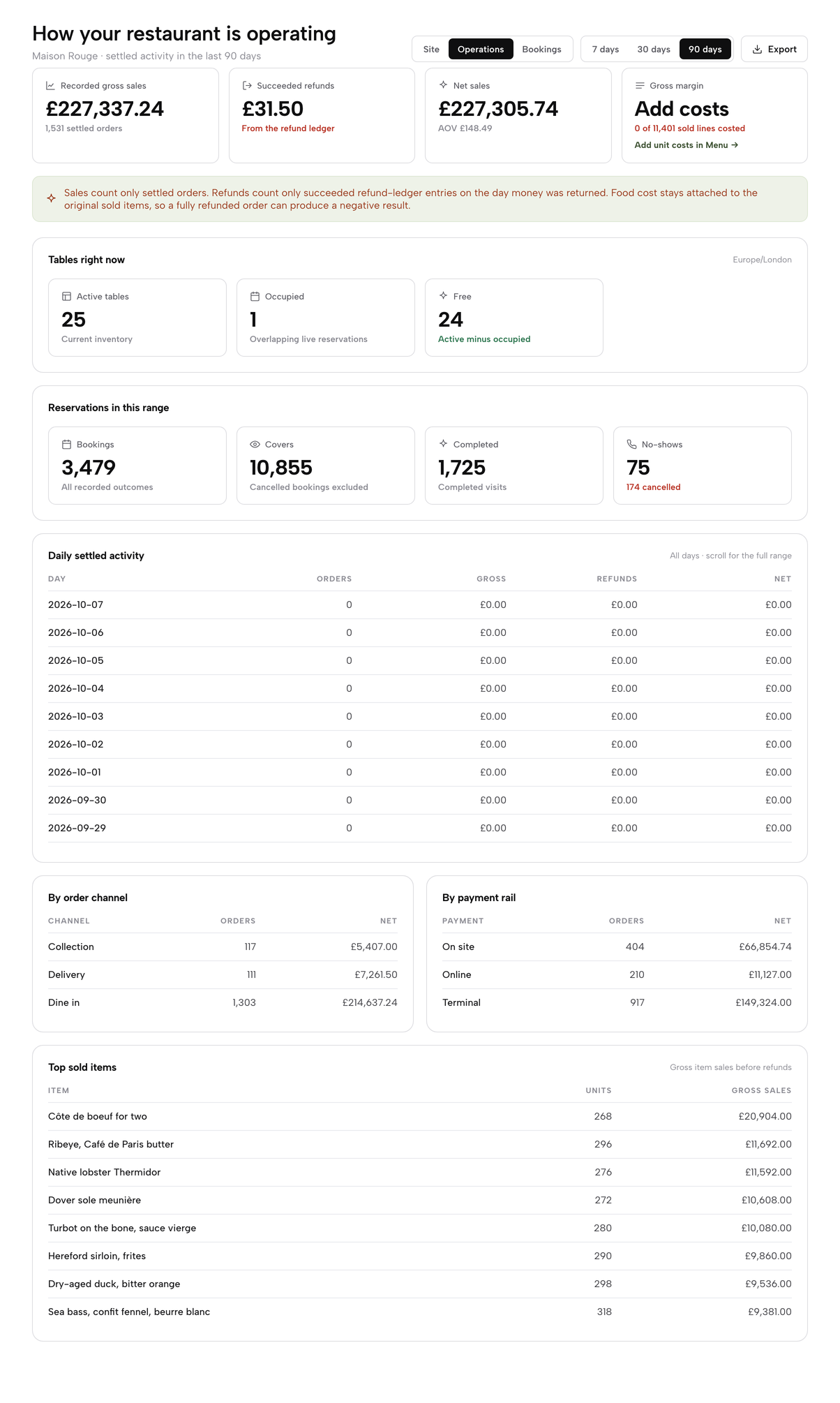Screen dimensions: 840x1403
Task: Open the Add unit costs in Menu link
Action: (x=687, y=145)
